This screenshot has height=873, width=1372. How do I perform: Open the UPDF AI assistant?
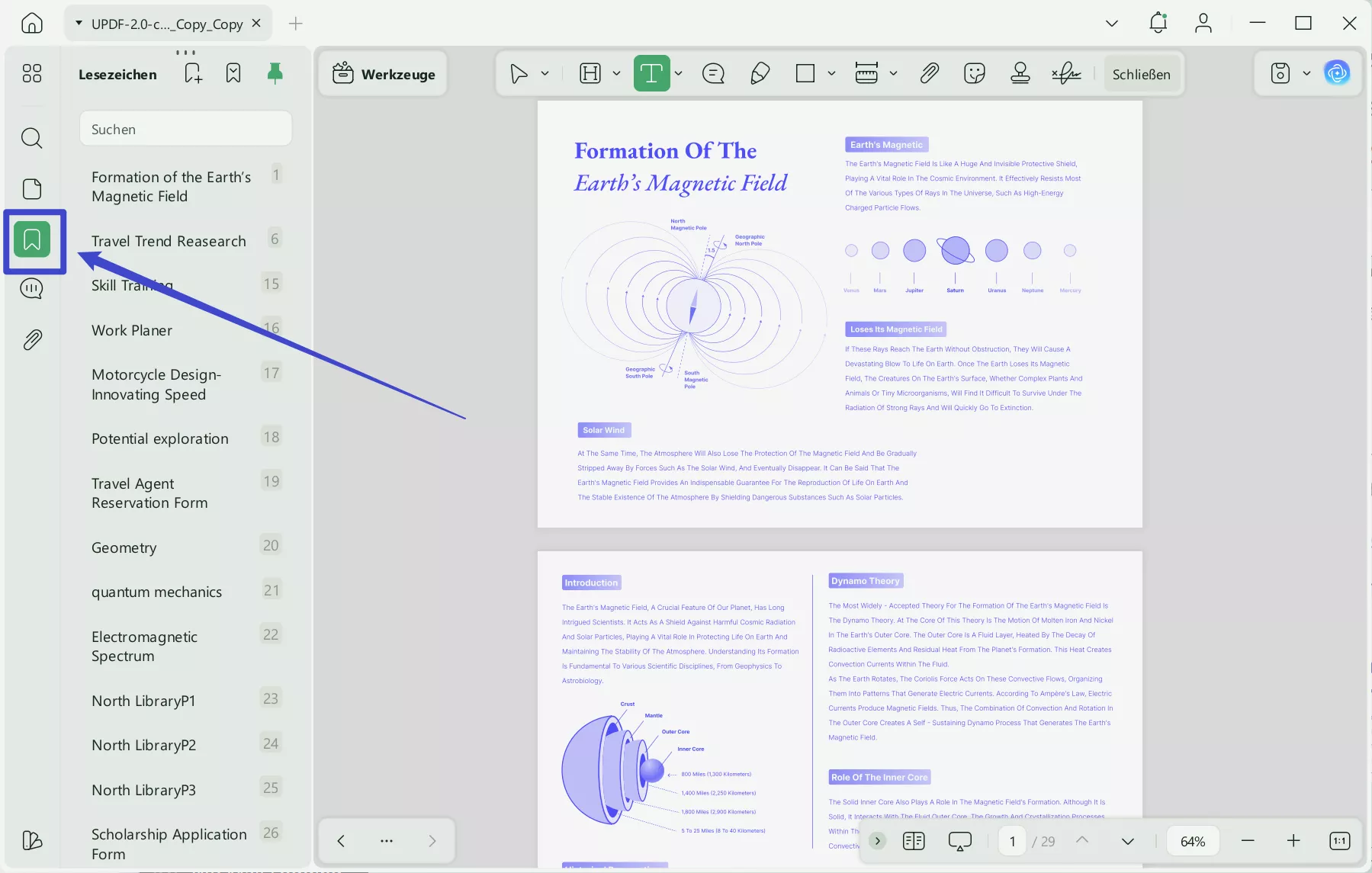1337,73
